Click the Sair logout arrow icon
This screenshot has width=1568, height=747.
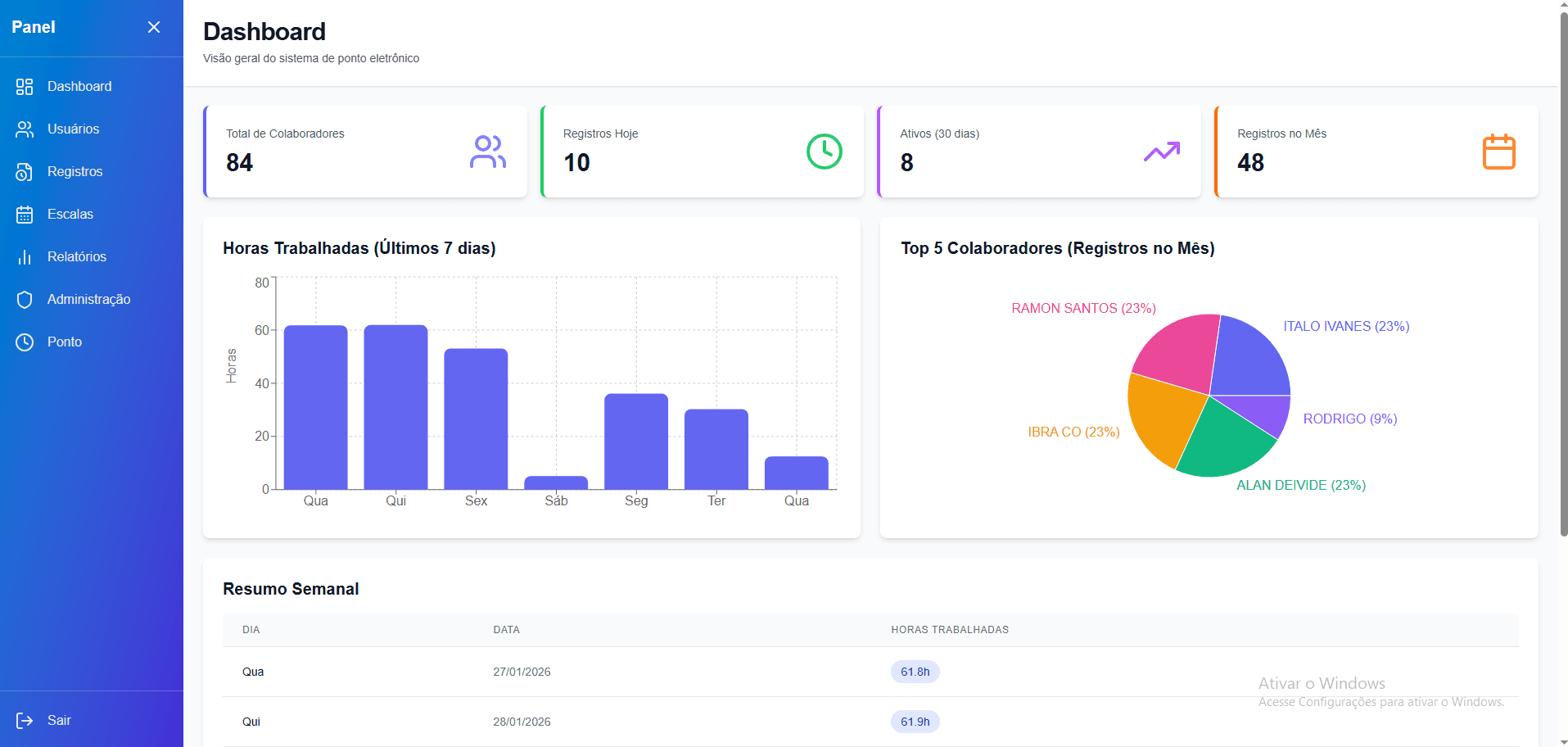(x=25, y=721)
